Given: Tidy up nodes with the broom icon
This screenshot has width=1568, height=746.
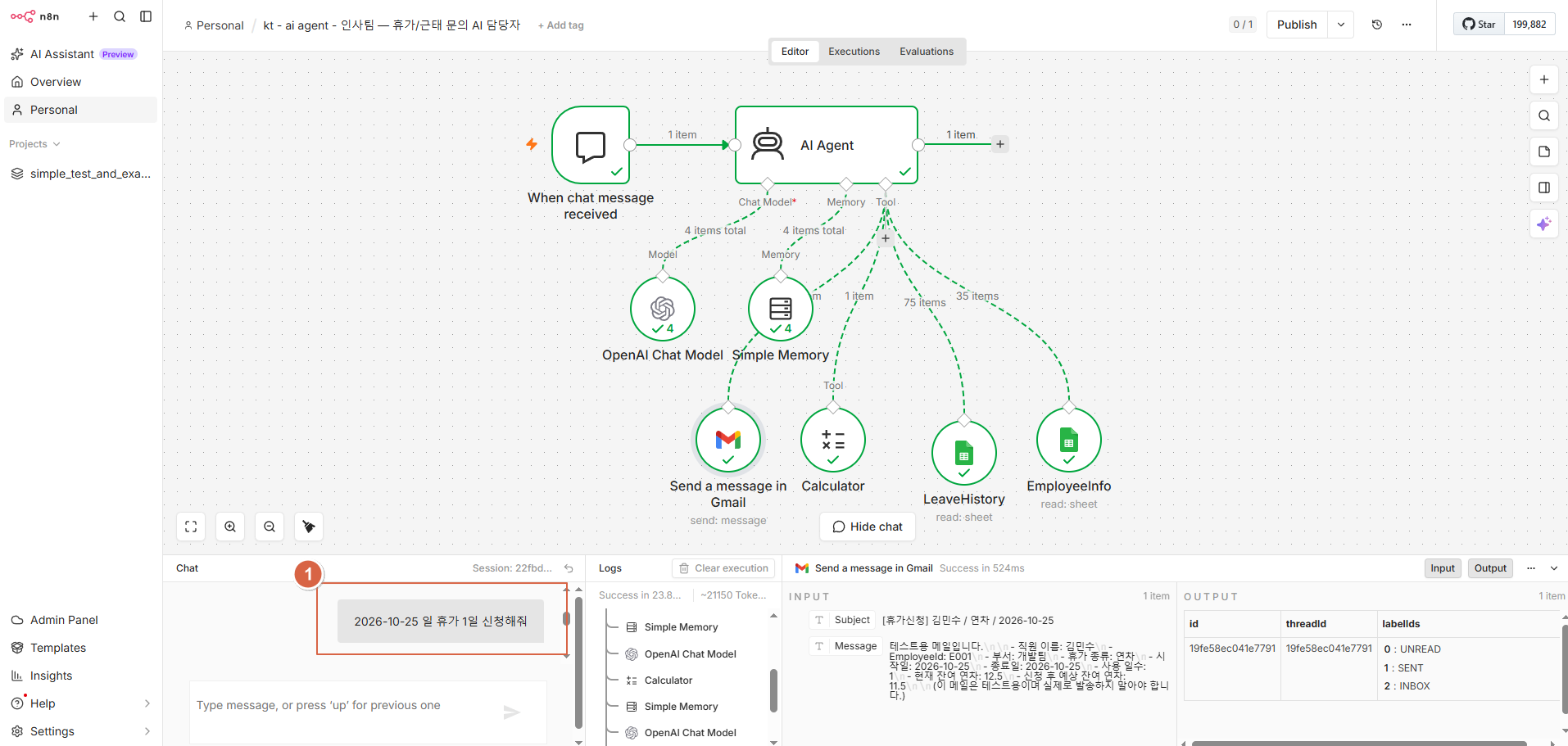Looking at the screenshot, I should click(309, 527).
